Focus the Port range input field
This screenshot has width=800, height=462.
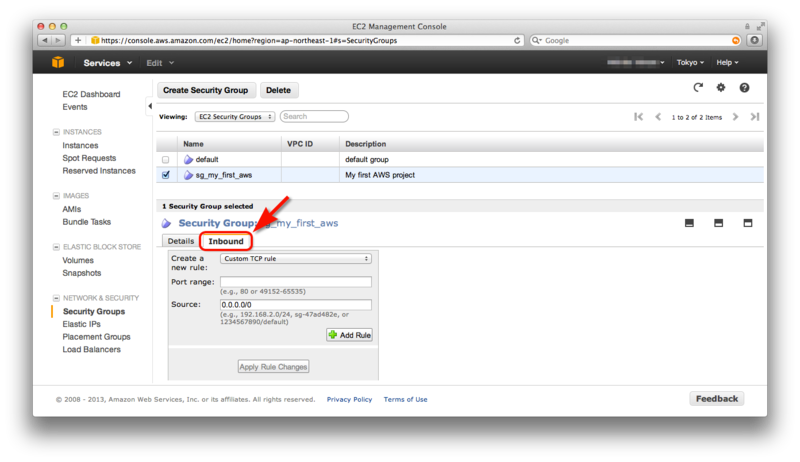[x=296, y=281]
